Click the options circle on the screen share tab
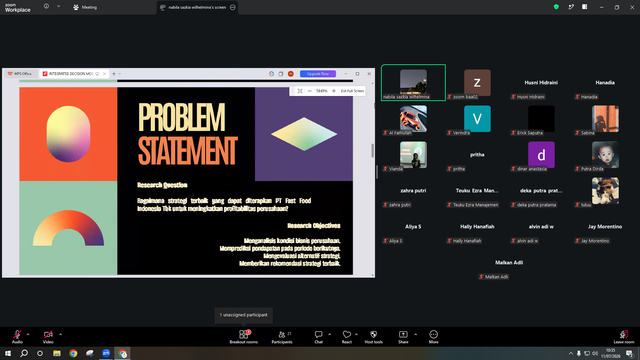 pos(233,7)
